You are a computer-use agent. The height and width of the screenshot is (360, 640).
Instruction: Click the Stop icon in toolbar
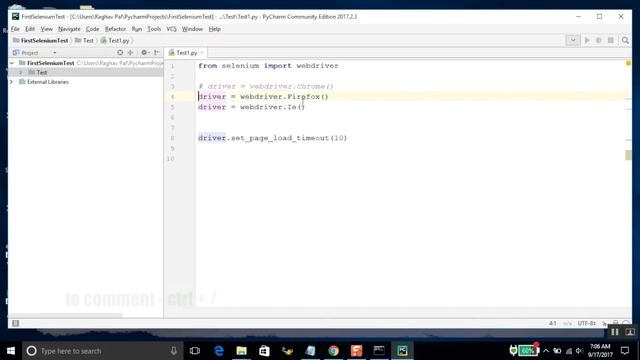point(611,40)
